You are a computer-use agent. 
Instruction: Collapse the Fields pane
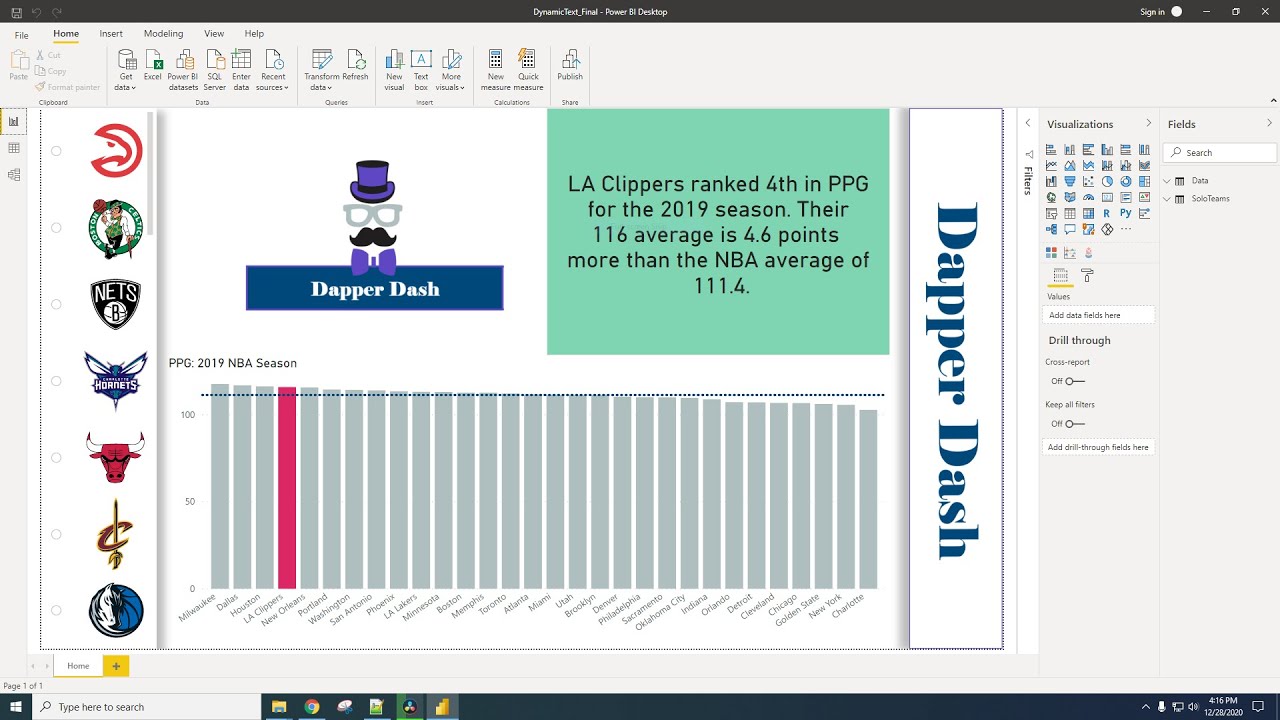1270,123
